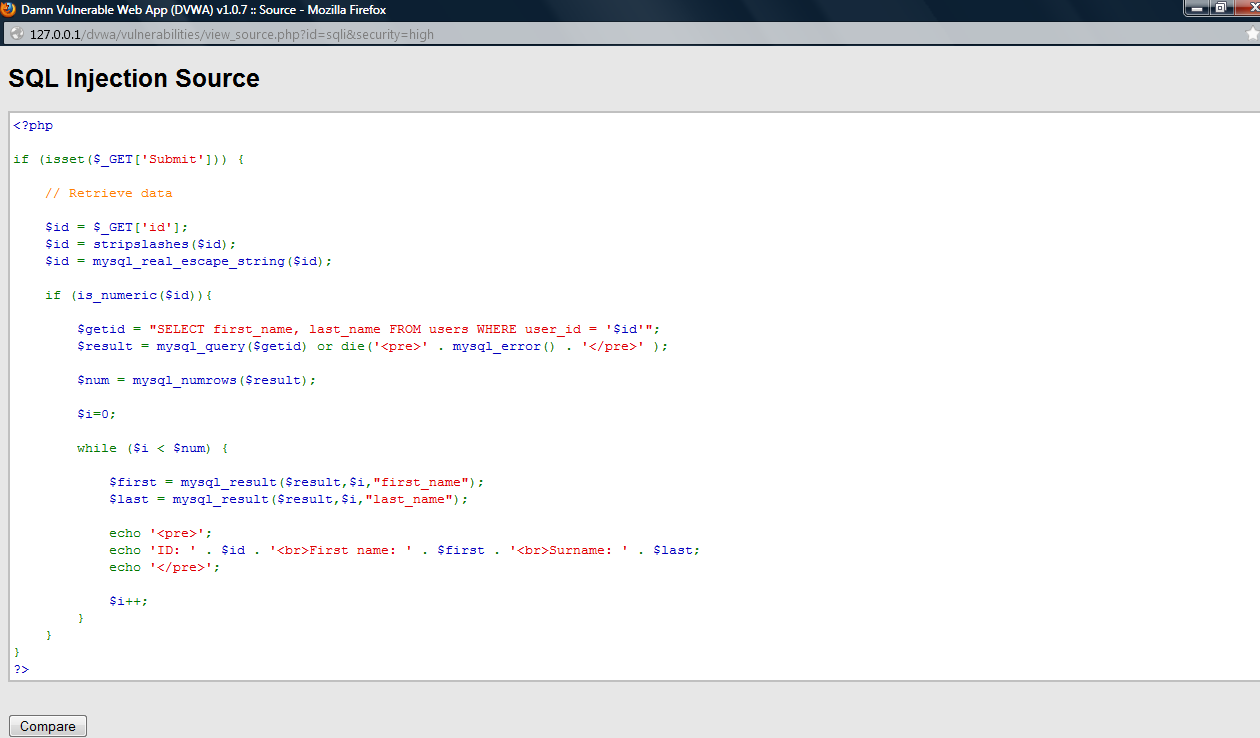Click the mysql_query or die line
Viewport: 1260px width, 738px height.
[373, 346]
